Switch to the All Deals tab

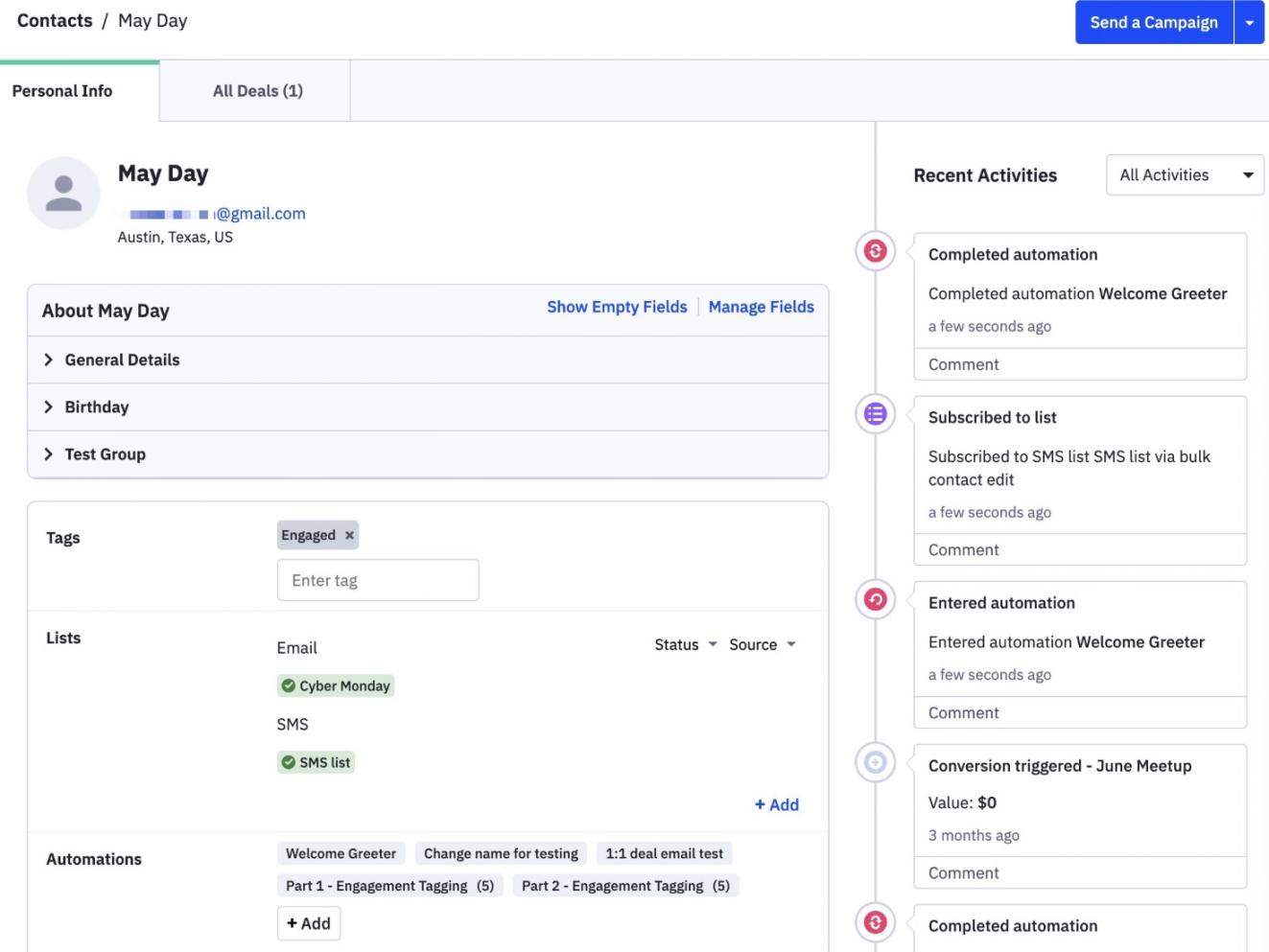[x=256, y=90]
